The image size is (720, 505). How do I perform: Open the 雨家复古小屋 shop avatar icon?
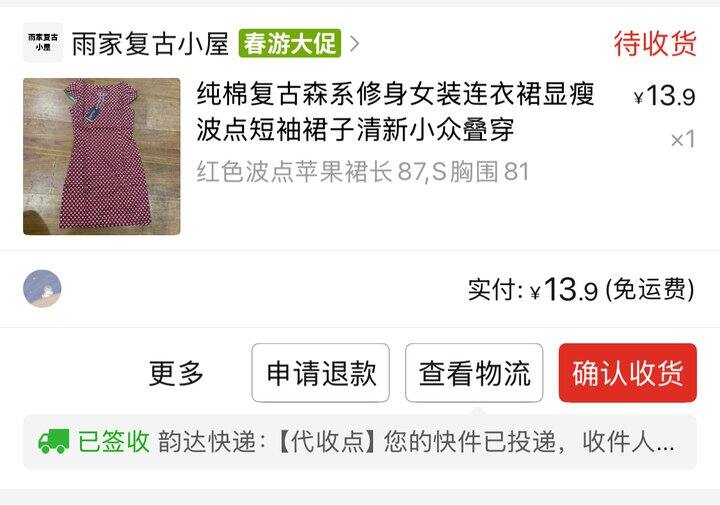[x=43, y=42]
